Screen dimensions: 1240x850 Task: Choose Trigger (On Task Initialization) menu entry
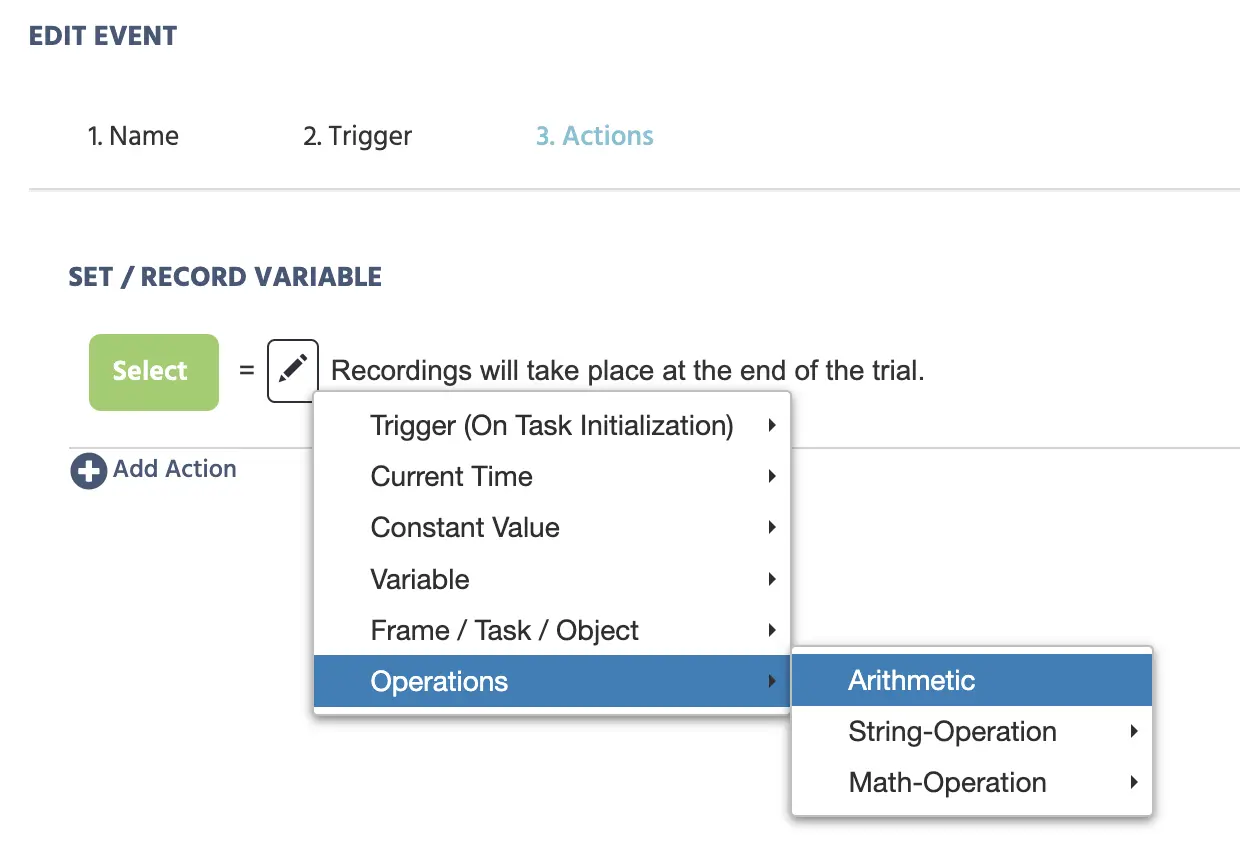(551, 426)
